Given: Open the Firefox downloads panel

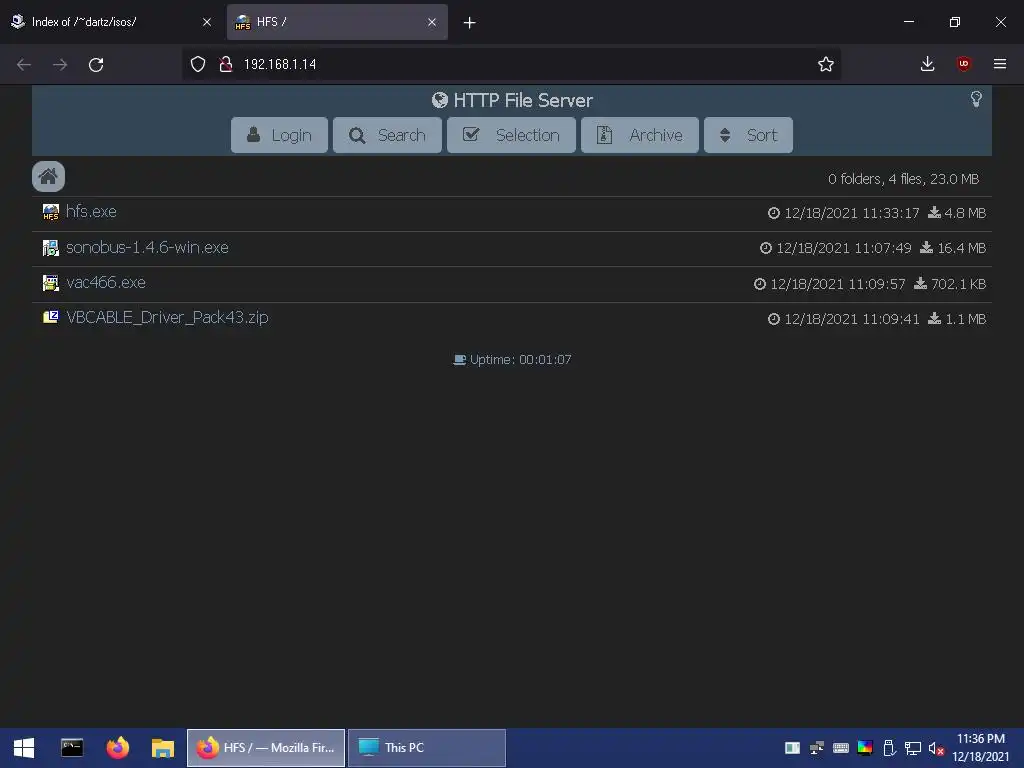Looking at the screenshot, I should point(927,64).
